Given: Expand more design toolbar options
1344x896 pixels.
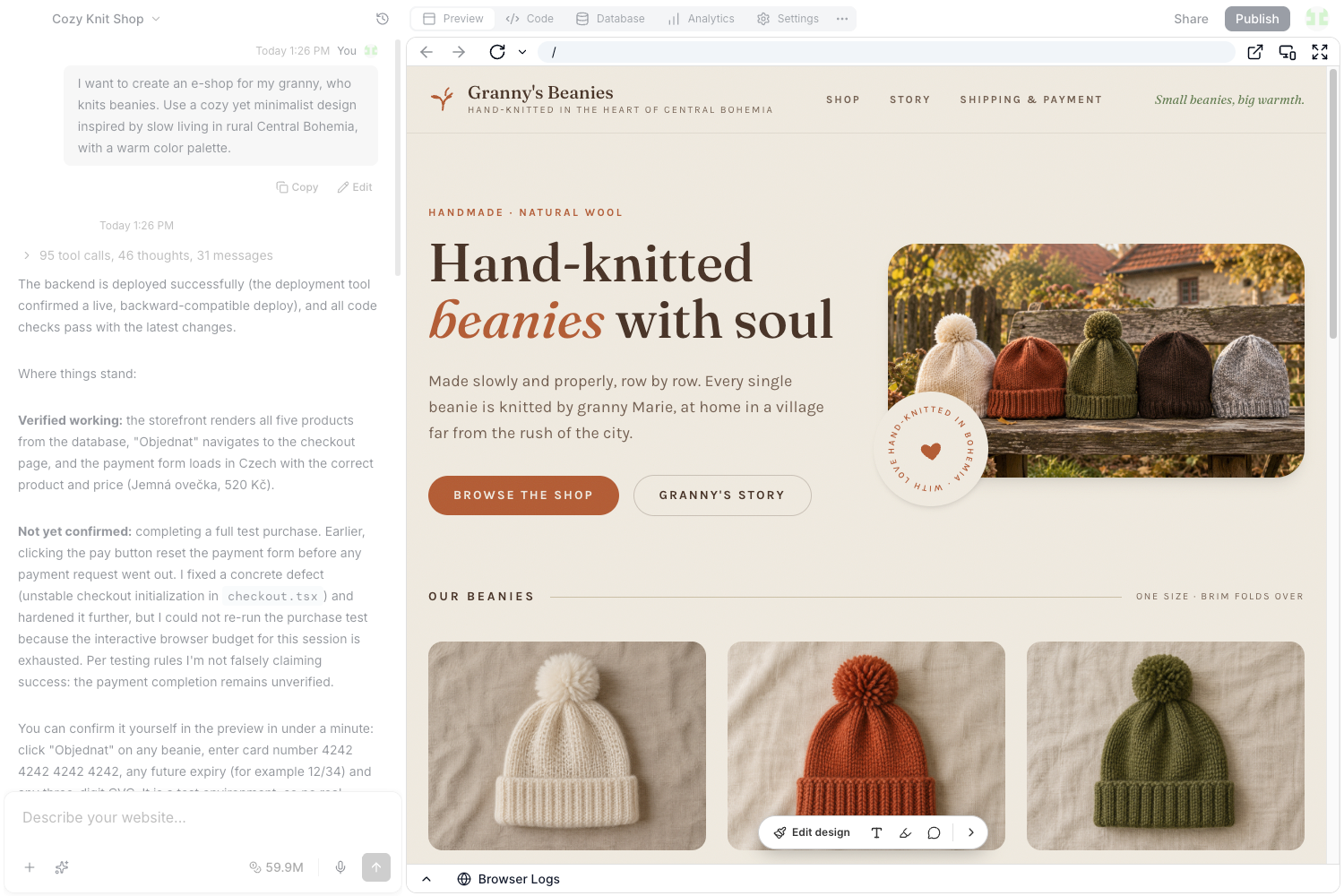Looking at the screenshot, I should 971,832.
